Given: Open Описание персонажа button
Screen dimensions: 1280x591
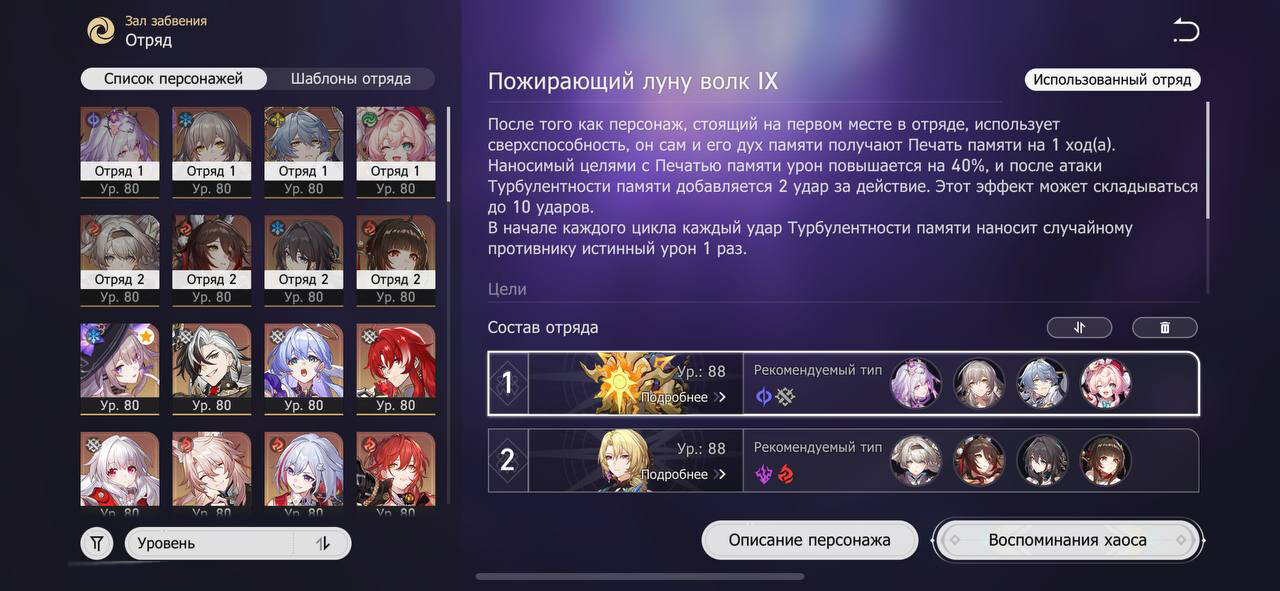Looking at the screenshot, I should [809, 540].
